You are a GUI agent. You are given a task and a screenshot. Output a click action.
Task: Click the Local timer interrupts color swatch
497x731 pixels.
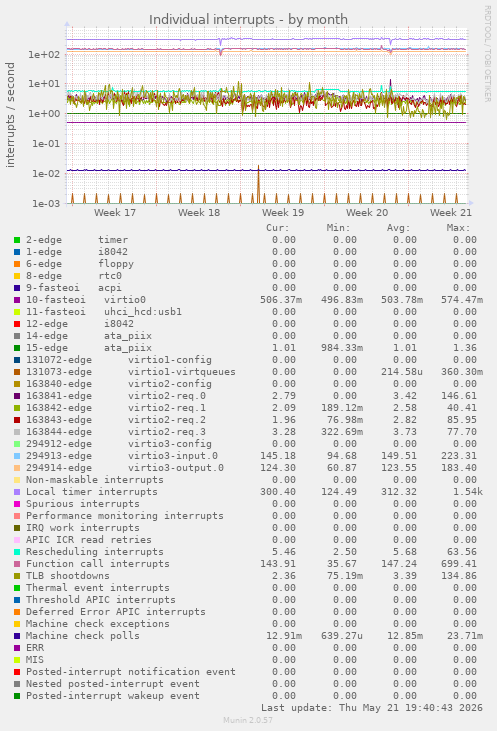tap(17, 492)
